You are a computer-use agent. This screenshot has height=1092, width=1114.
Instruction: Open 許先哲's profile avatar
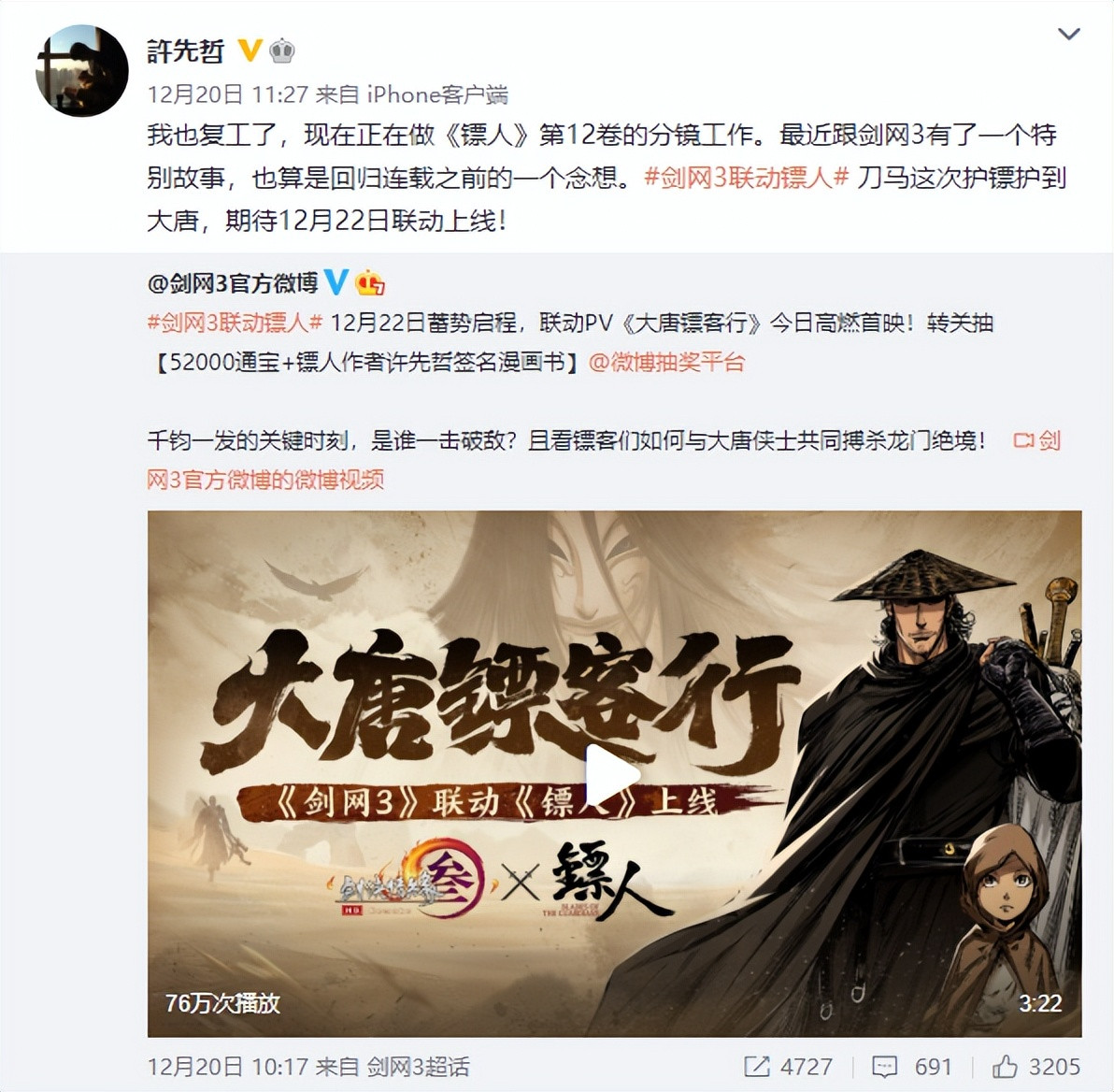(81, 71)
